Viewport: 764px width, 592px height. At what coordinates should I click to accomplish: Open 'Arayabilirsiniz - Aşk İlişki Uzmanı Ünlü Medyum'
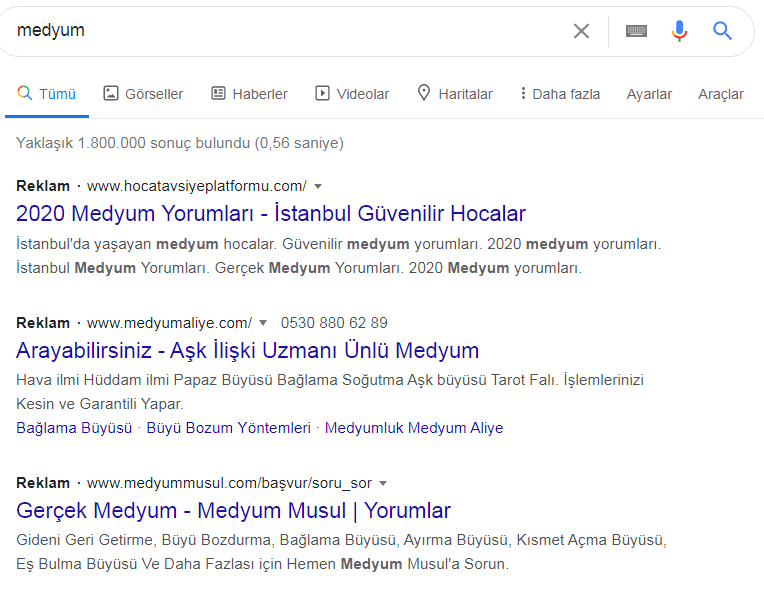point(248,350)
